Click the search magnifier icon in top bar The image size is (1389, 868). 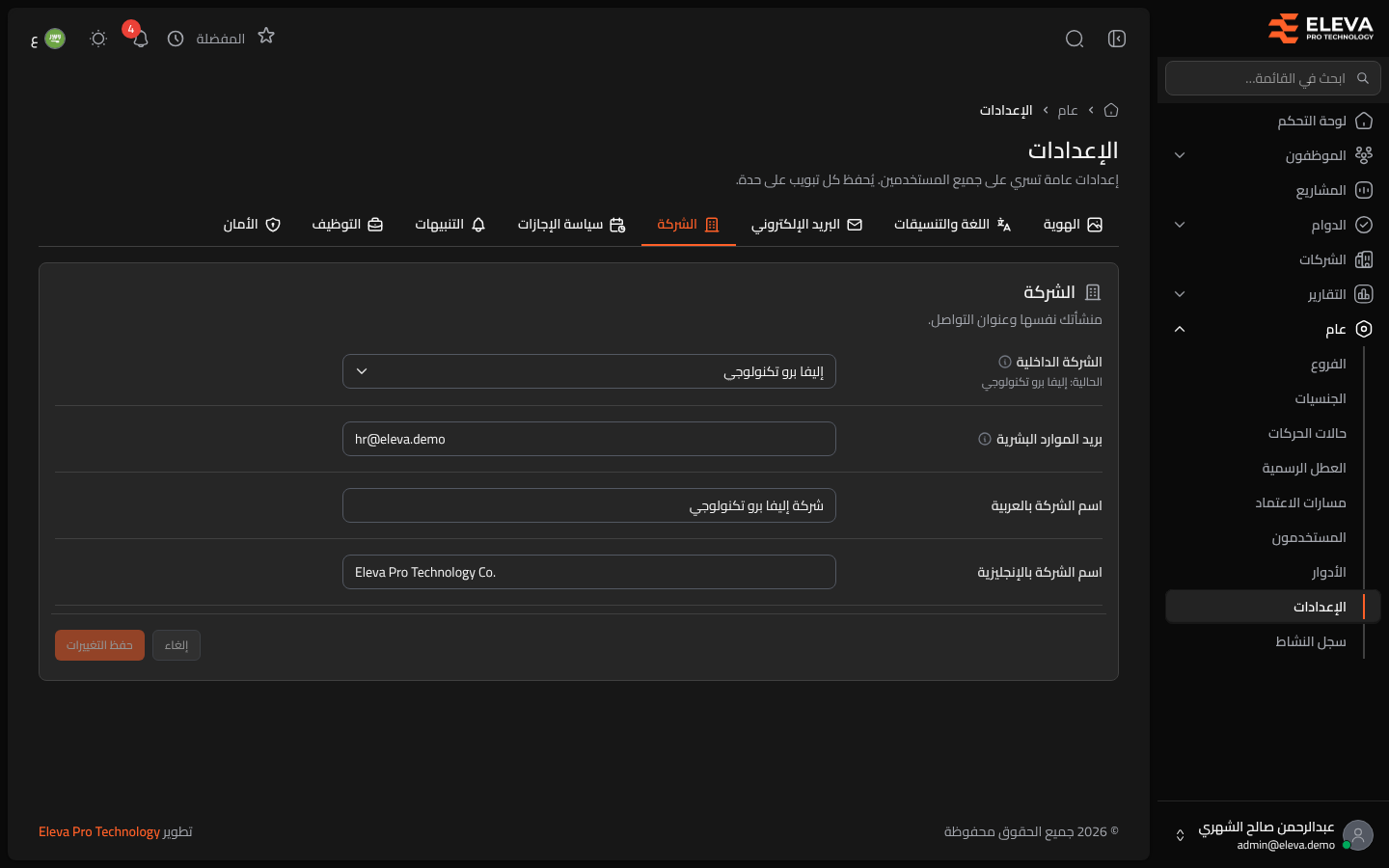click(1075, 39)
